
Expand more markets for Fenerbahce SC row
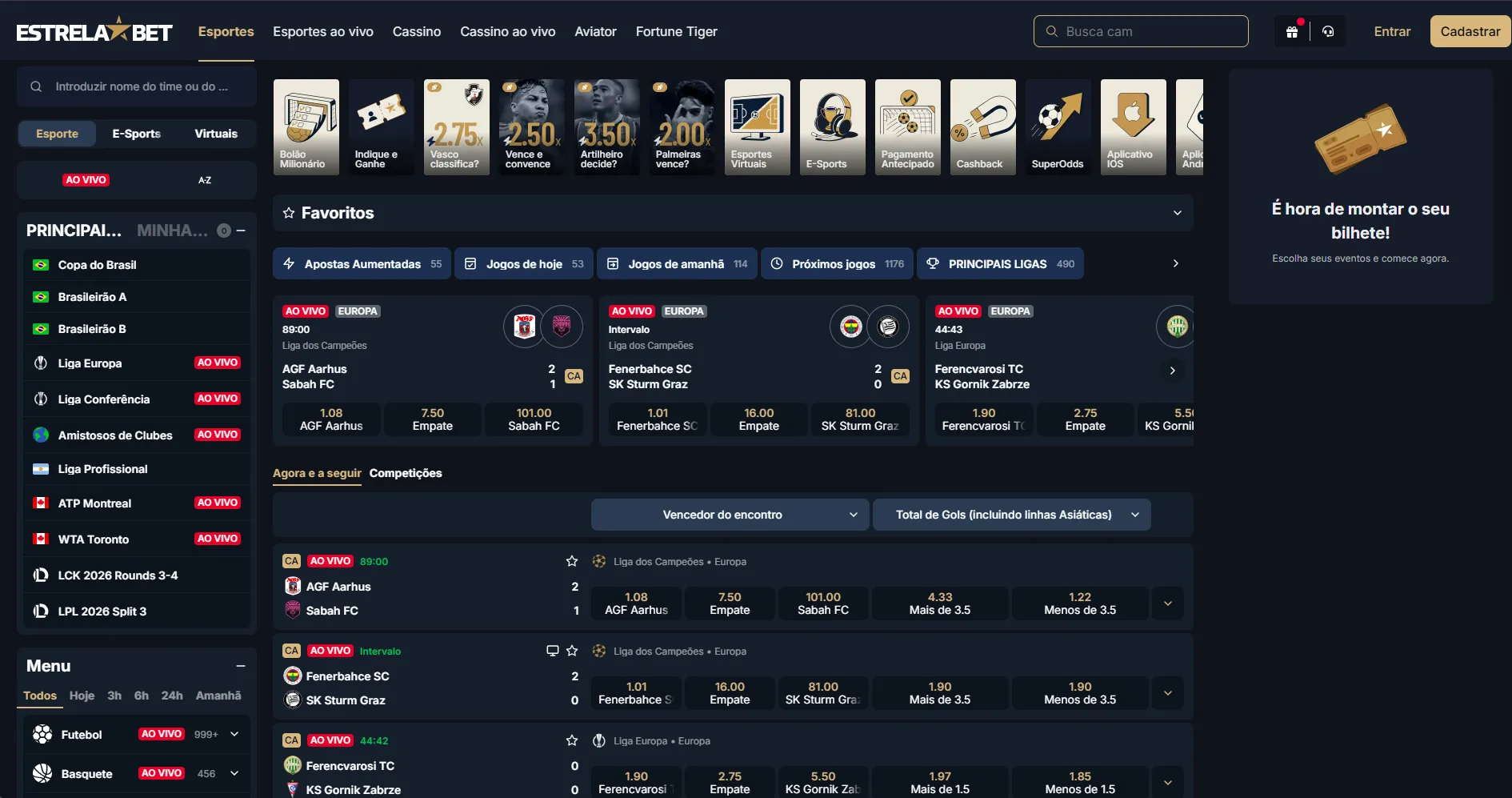(x=1168, y=693)
